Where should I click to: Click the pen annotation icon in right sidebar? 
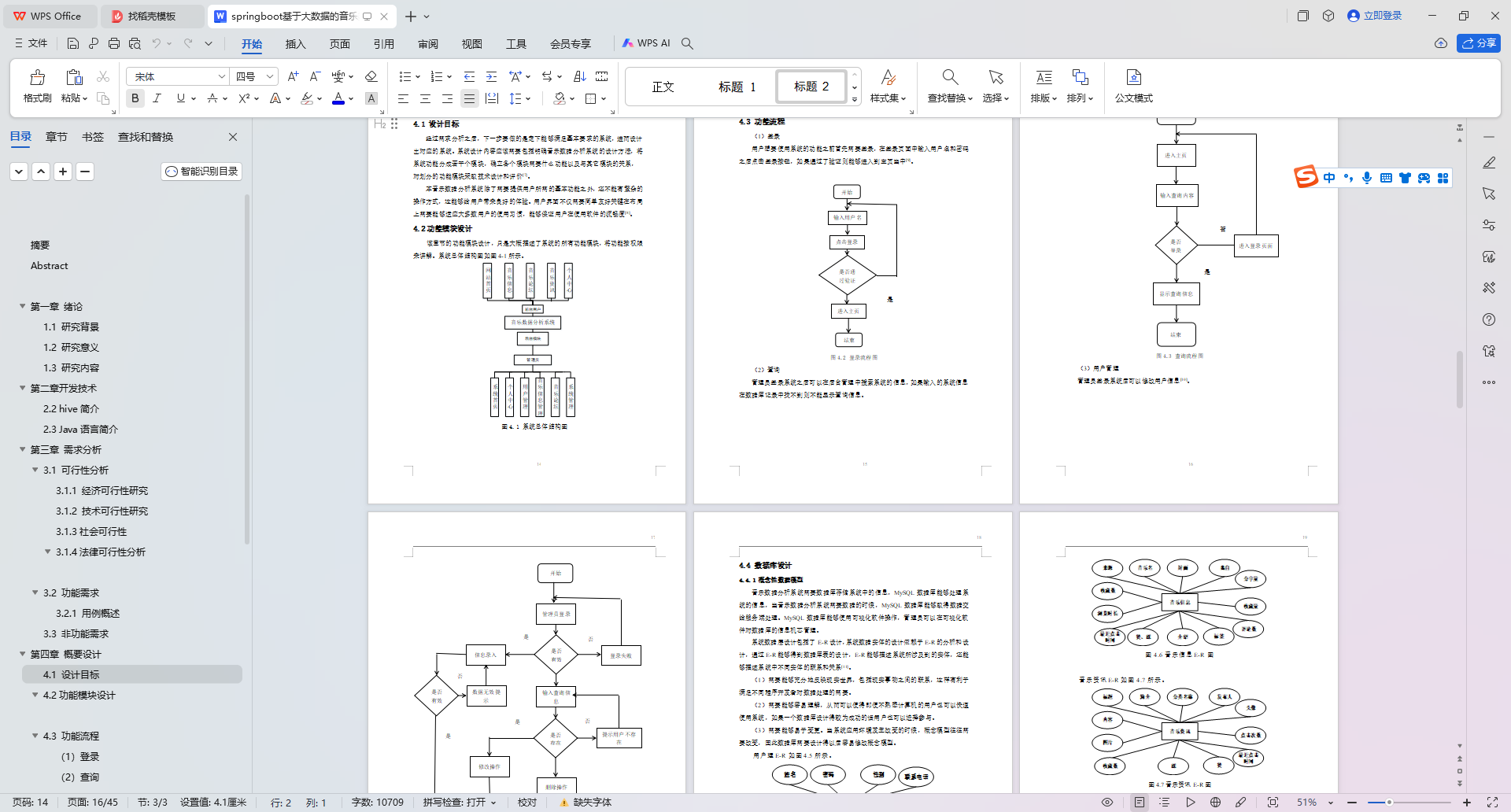1489,163
